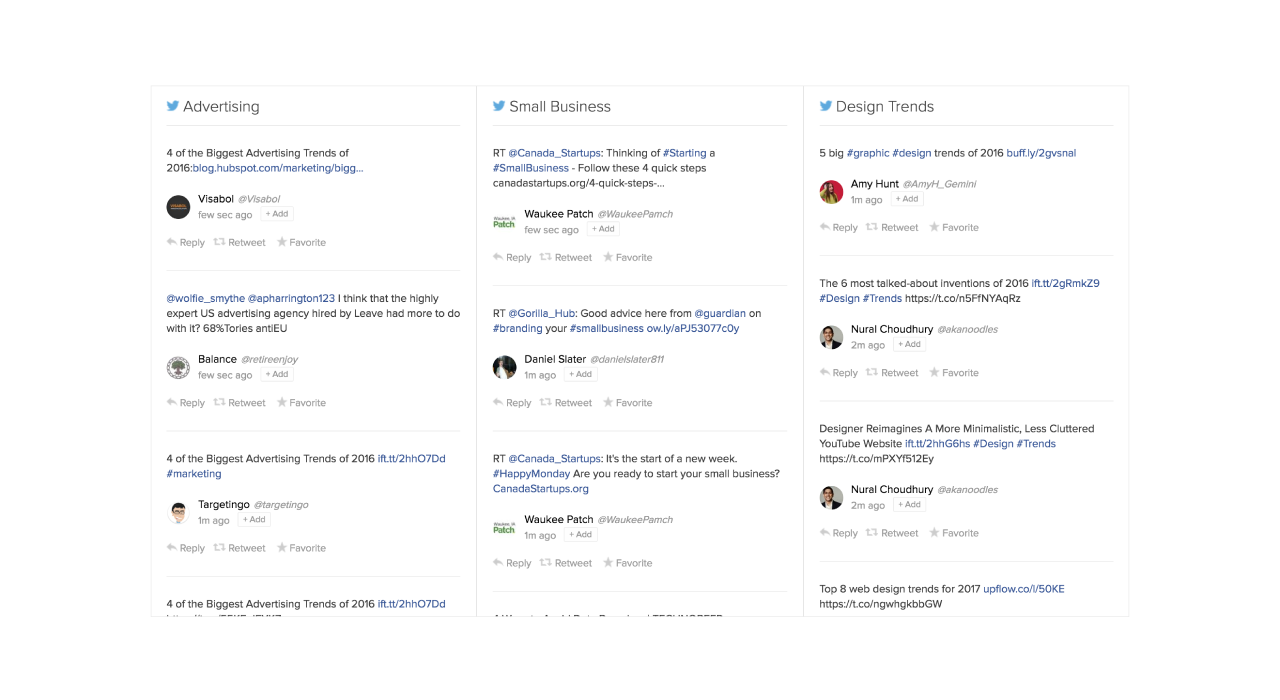This screenshot has width=1280, height=700.
Task: Open the @apharrington123 mention
Action: (291, 298)
